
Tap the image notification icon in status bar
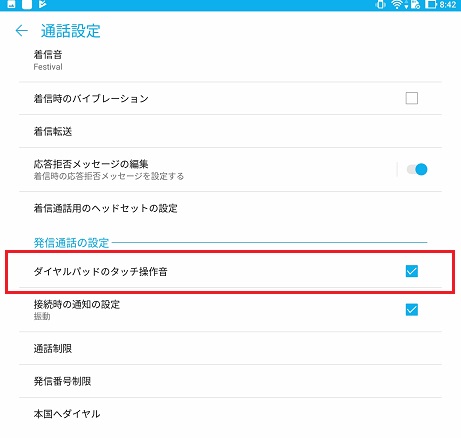click(11, 4)
